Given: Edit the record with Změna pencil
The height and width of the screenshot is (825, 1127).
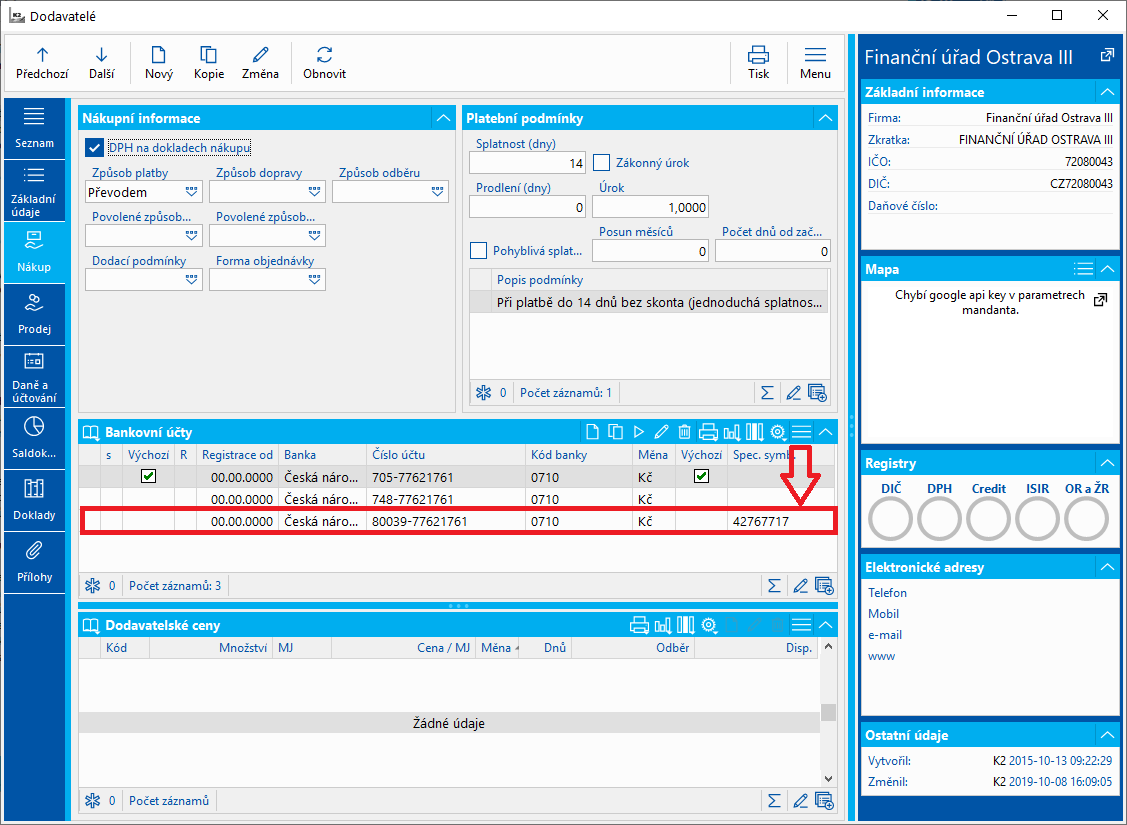Looking at the screenshot, I should coord(260,63).
